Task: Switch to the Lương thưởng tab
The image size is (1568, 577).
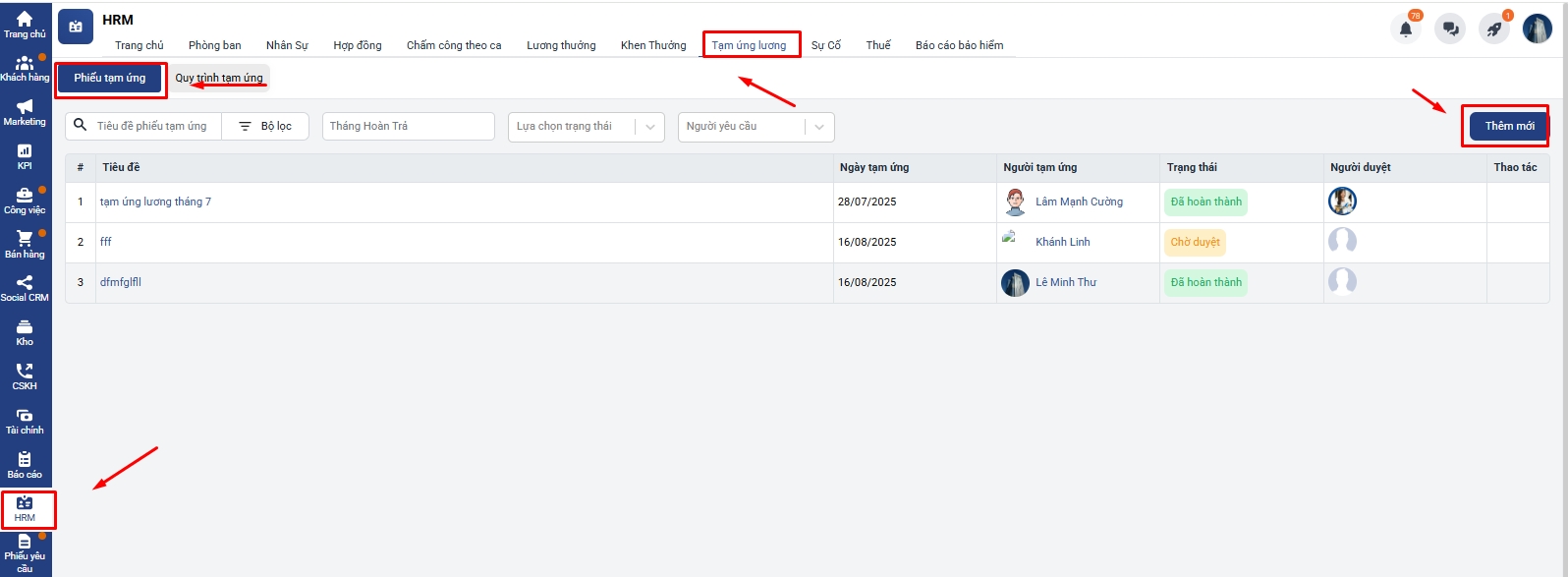Action: click(x=561, y=45)
